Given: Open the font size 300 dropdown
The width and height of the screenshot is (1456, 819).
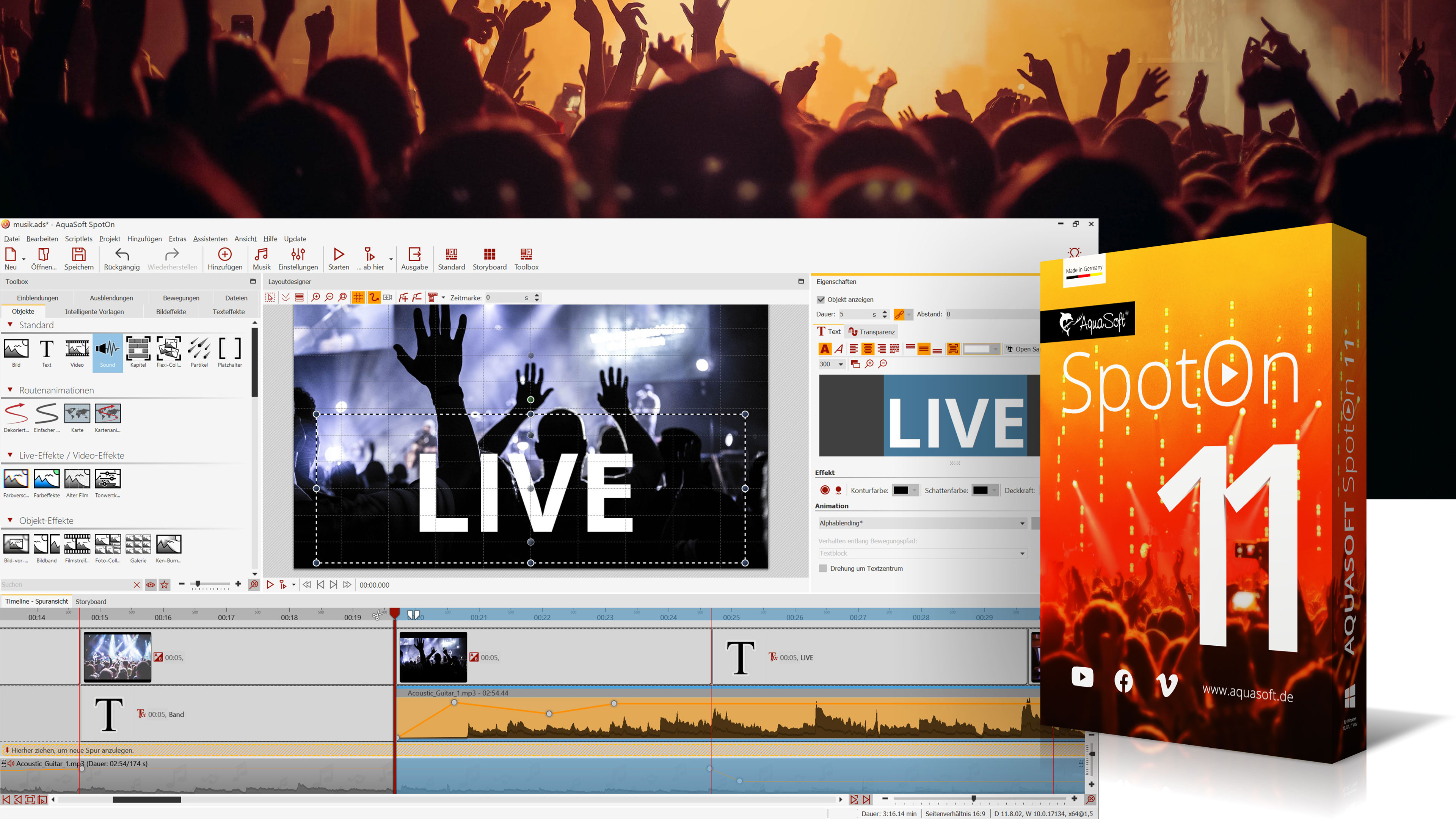Looking at the screenshot, I should (x=841, y=364).
